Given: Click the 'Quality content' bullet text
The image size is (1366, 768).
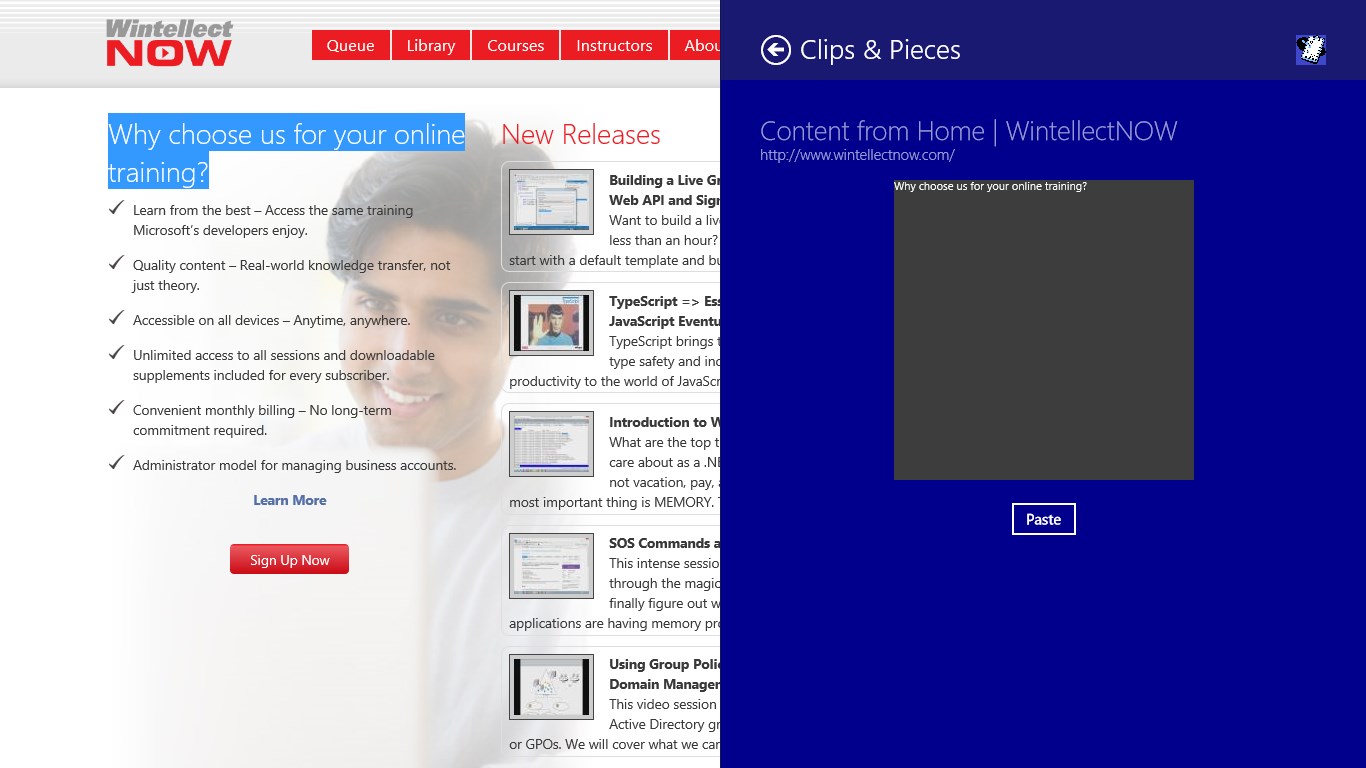Looking at the screenshot, I should coord(291,275).
